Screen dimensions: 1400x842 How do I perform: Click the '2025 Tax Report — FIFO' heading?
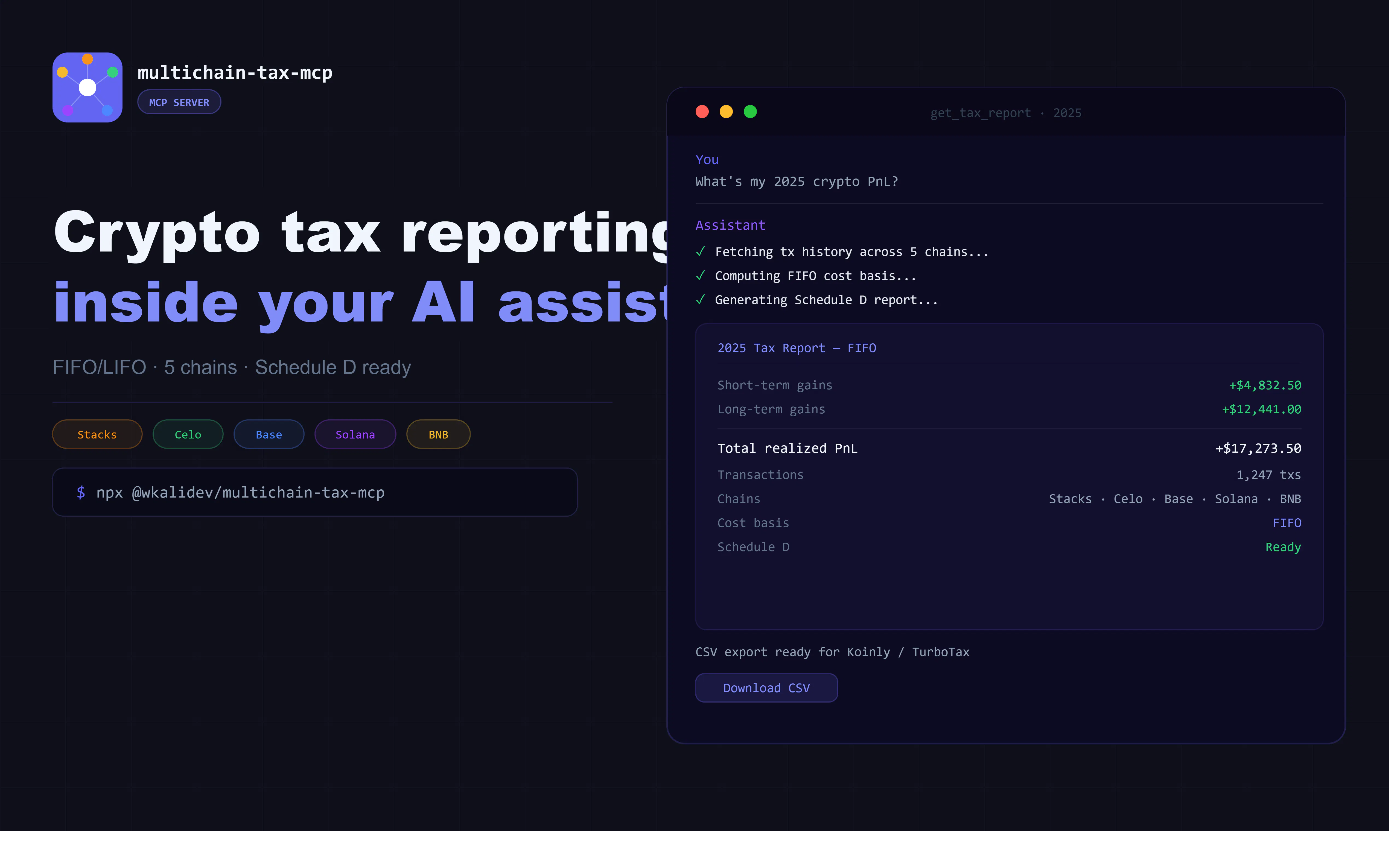[x=797, y=348]
